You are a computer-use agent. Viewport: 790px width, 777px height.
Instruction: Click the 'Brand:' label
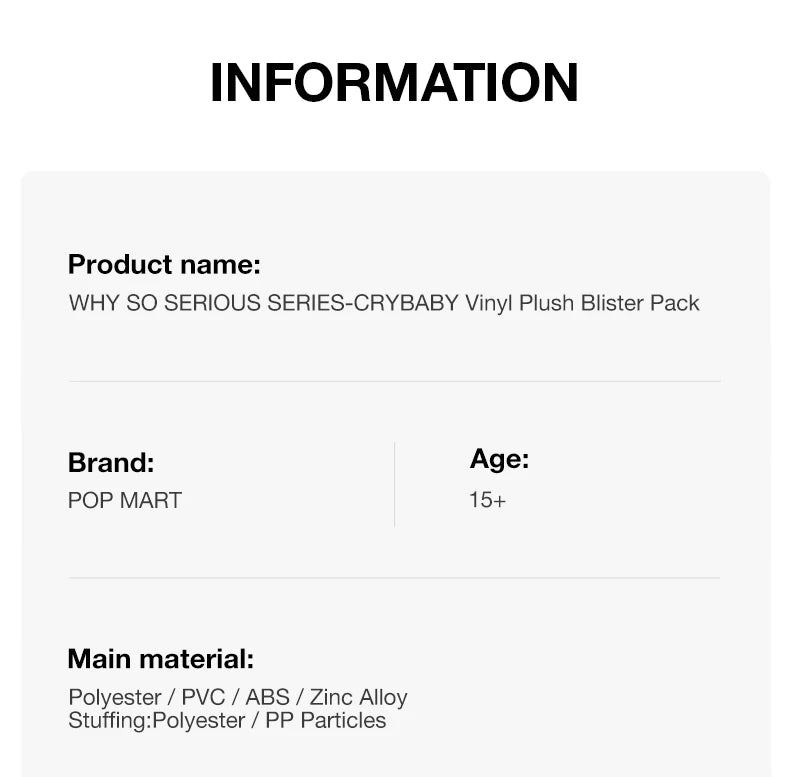[111, 463]
